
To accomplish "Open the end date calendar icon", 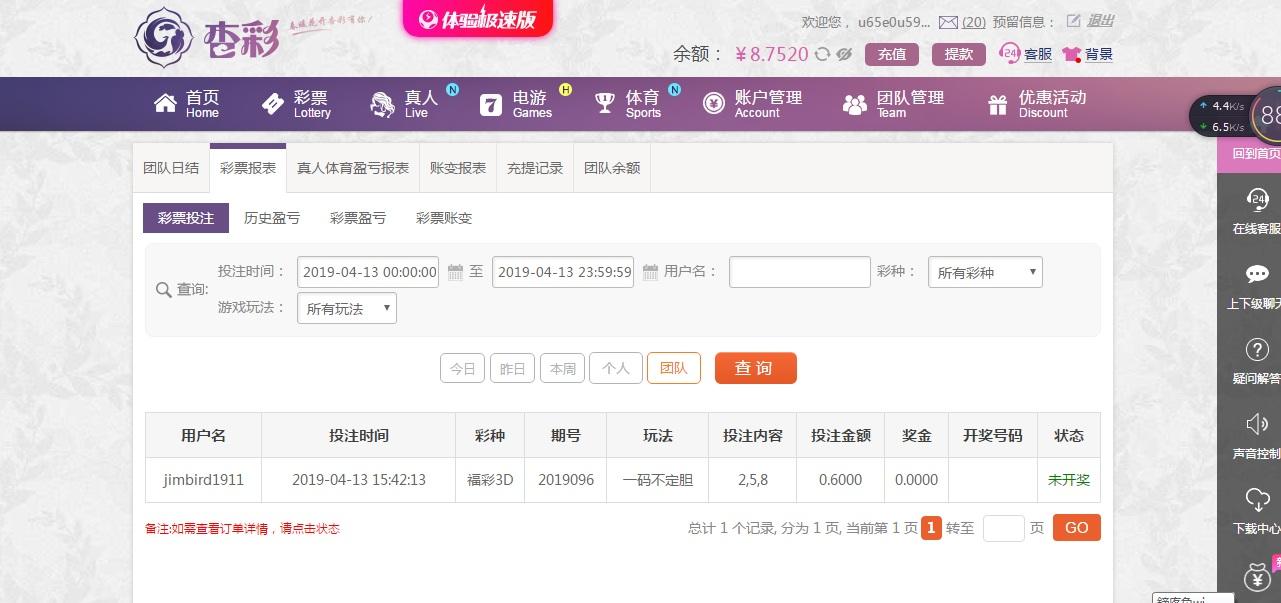I will [650, 272].
